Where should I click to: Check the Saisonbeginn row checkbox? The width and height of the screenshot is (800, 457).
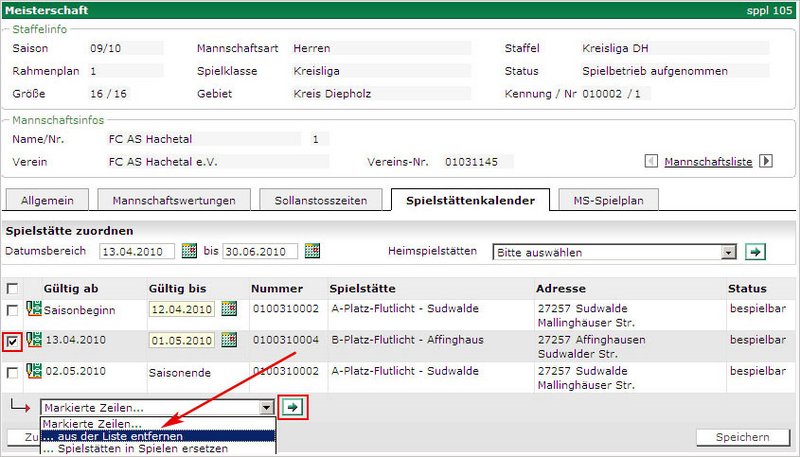(12, 310)
